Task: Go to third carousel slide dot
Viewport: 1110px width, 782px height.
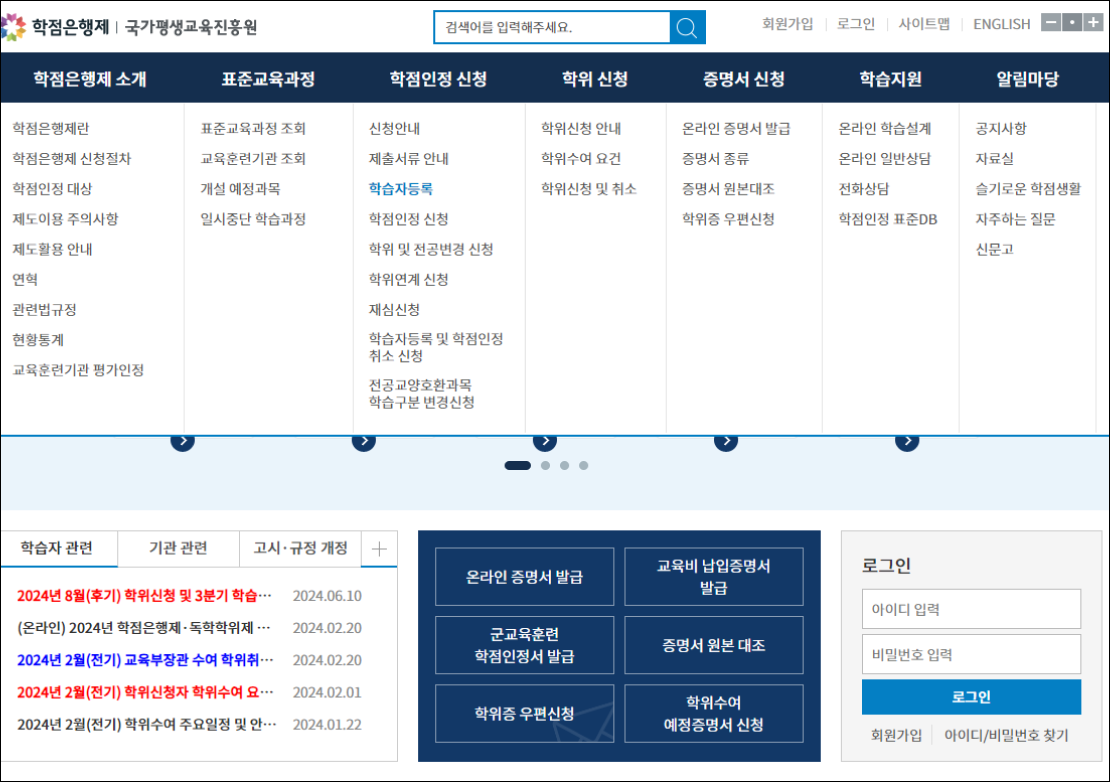Action: click(564, 466)
